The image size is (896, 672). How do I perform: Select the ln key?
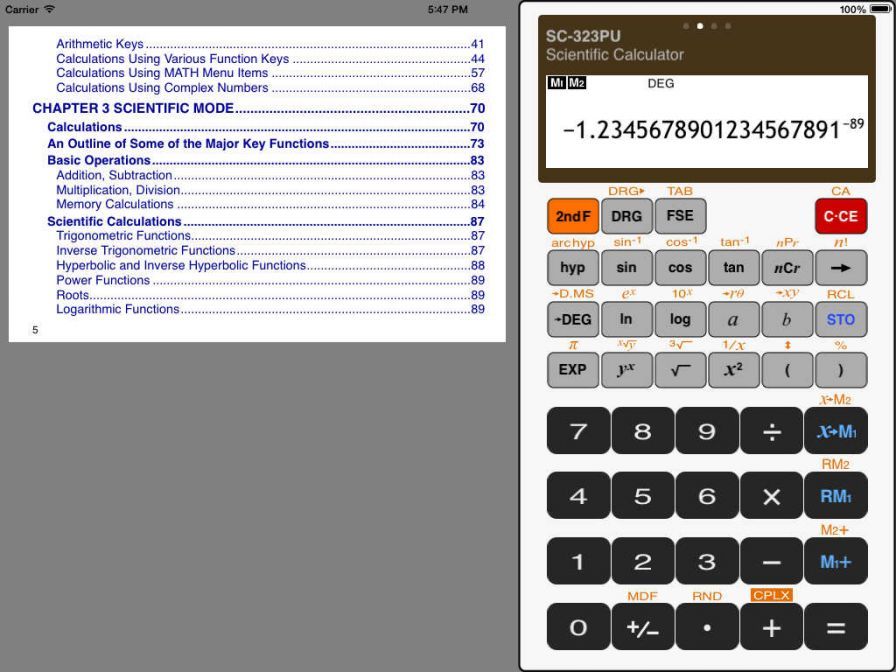[626, 319]
